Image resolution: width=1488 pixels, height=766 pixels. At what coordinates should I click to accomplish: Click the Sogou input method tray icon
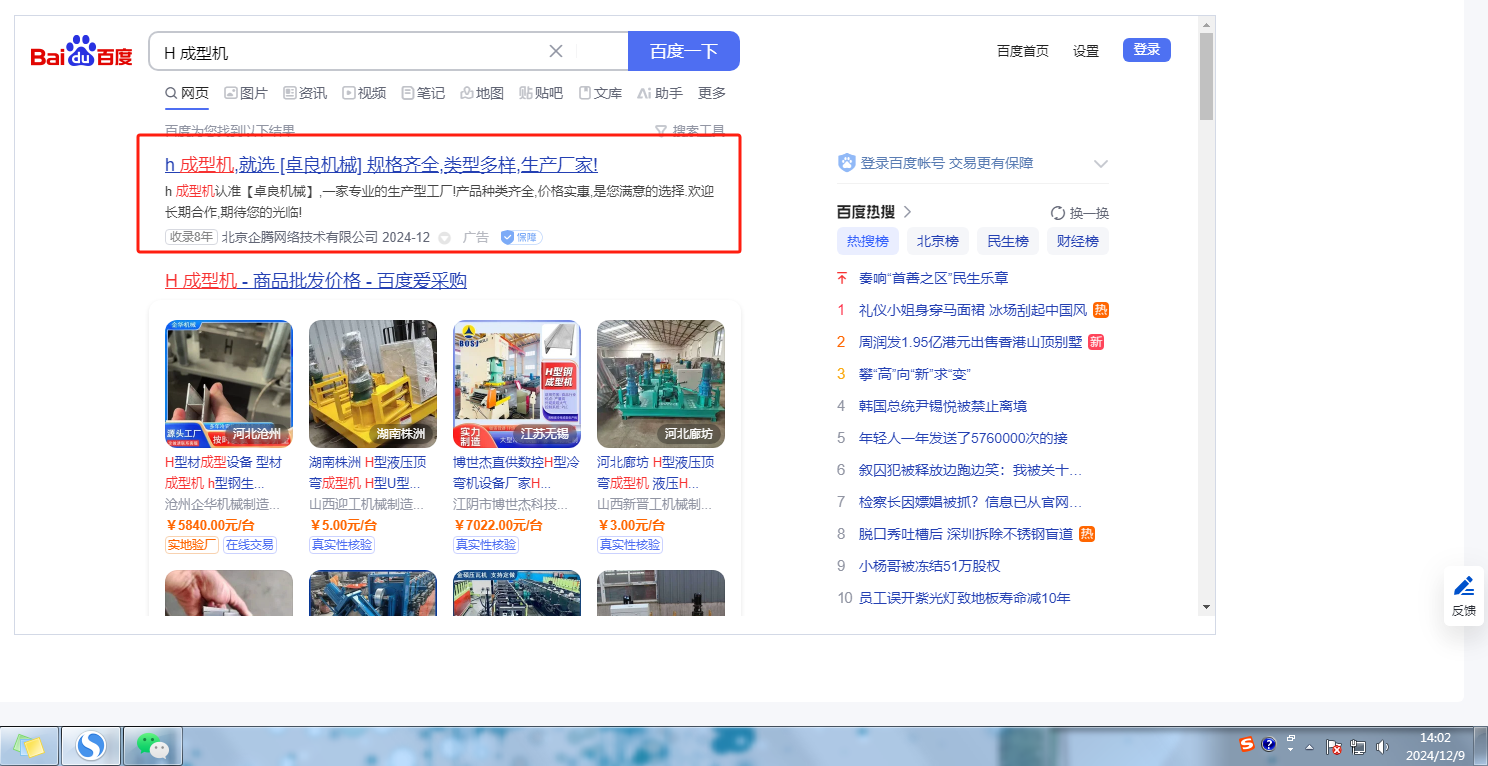tap(1247, 744)
